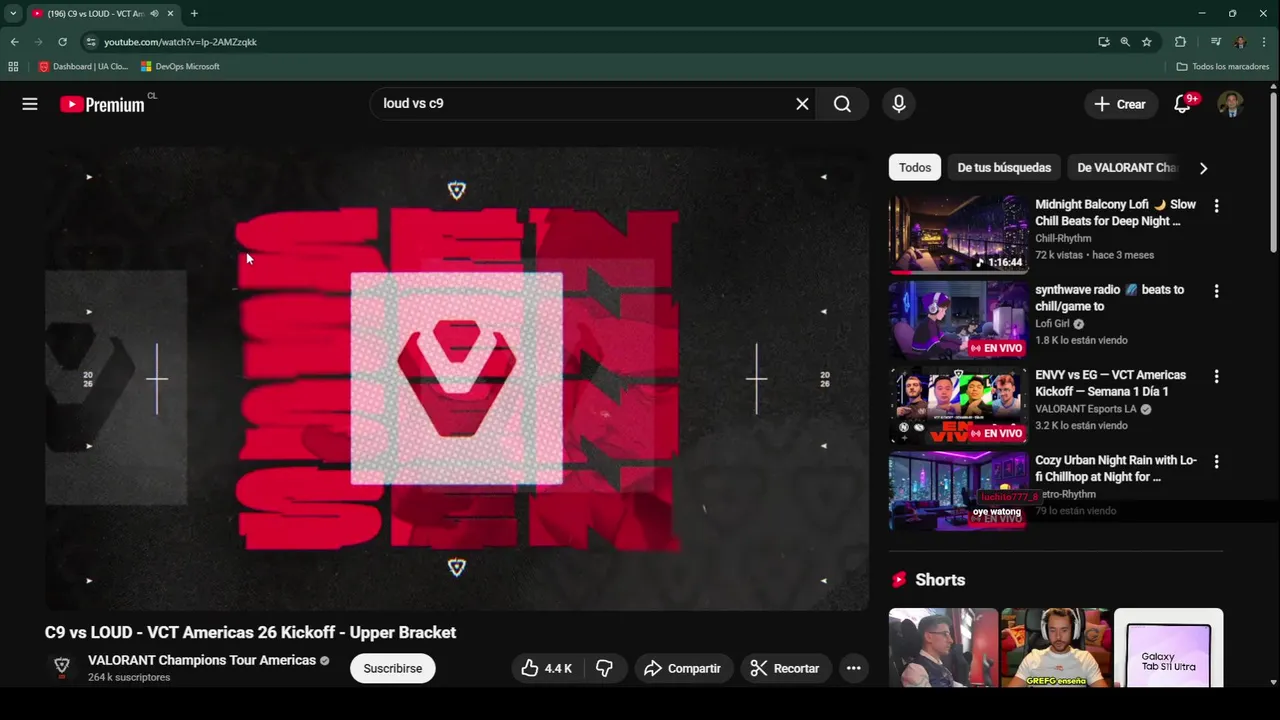Open the Chrome apps grid icon
The width and height of the screenshot is (1280, 720).
click(13, 67)
